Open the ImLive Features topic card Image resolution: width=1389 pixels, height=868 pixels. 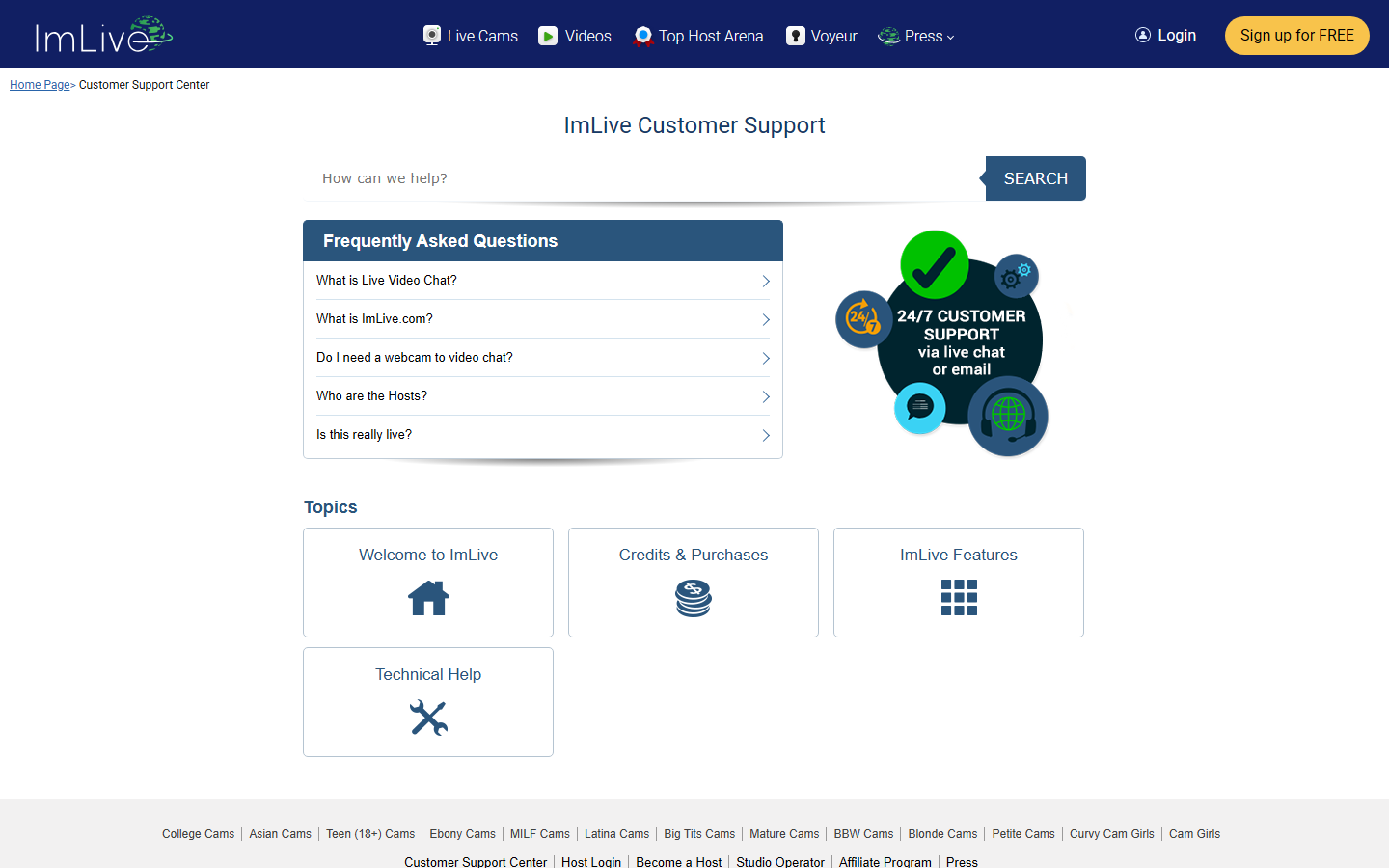pyautogui.click(x=959, y=583)
